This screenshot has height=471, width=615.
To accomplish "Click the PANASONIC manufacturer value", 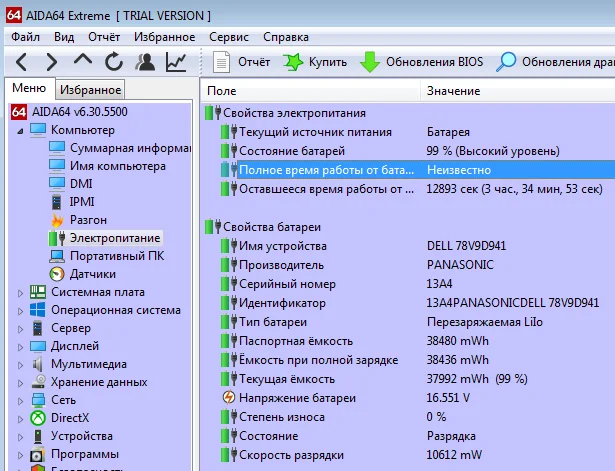I will (460, 265).
